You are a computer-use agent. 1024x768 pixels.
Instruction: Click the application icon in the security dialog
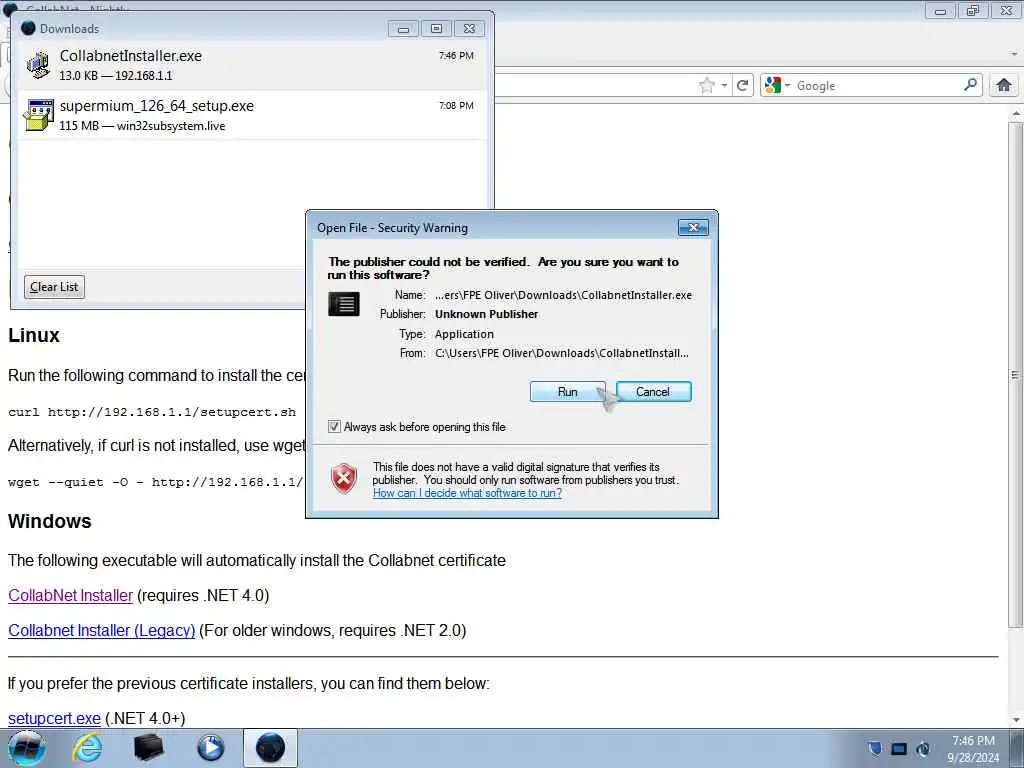pyautogui.click(x=344, y=304)
